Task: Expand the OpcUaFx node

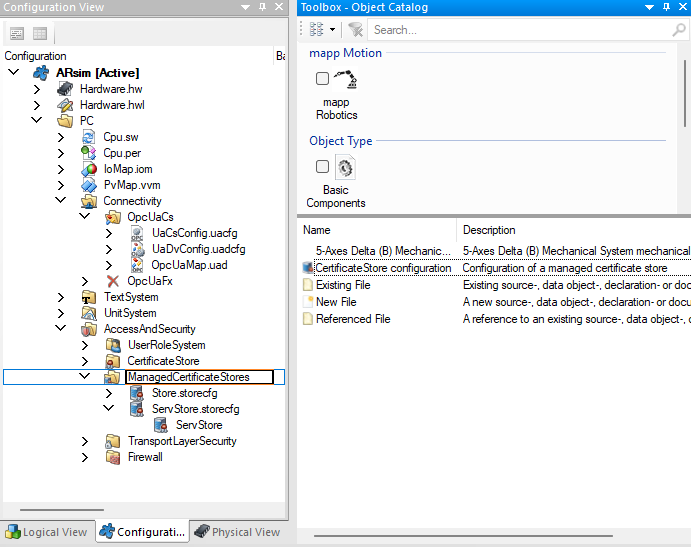Action: [x=85, y=281]
